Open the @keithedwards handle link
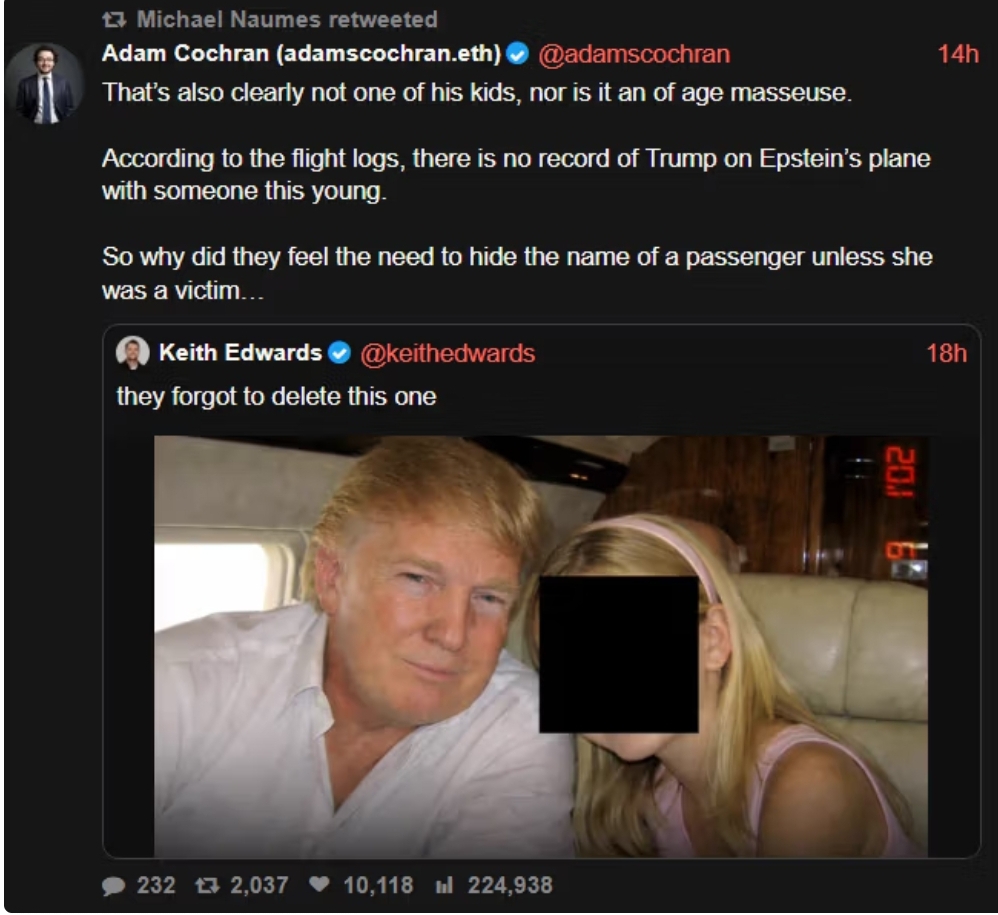998x915 pixels. coord(447,353)
